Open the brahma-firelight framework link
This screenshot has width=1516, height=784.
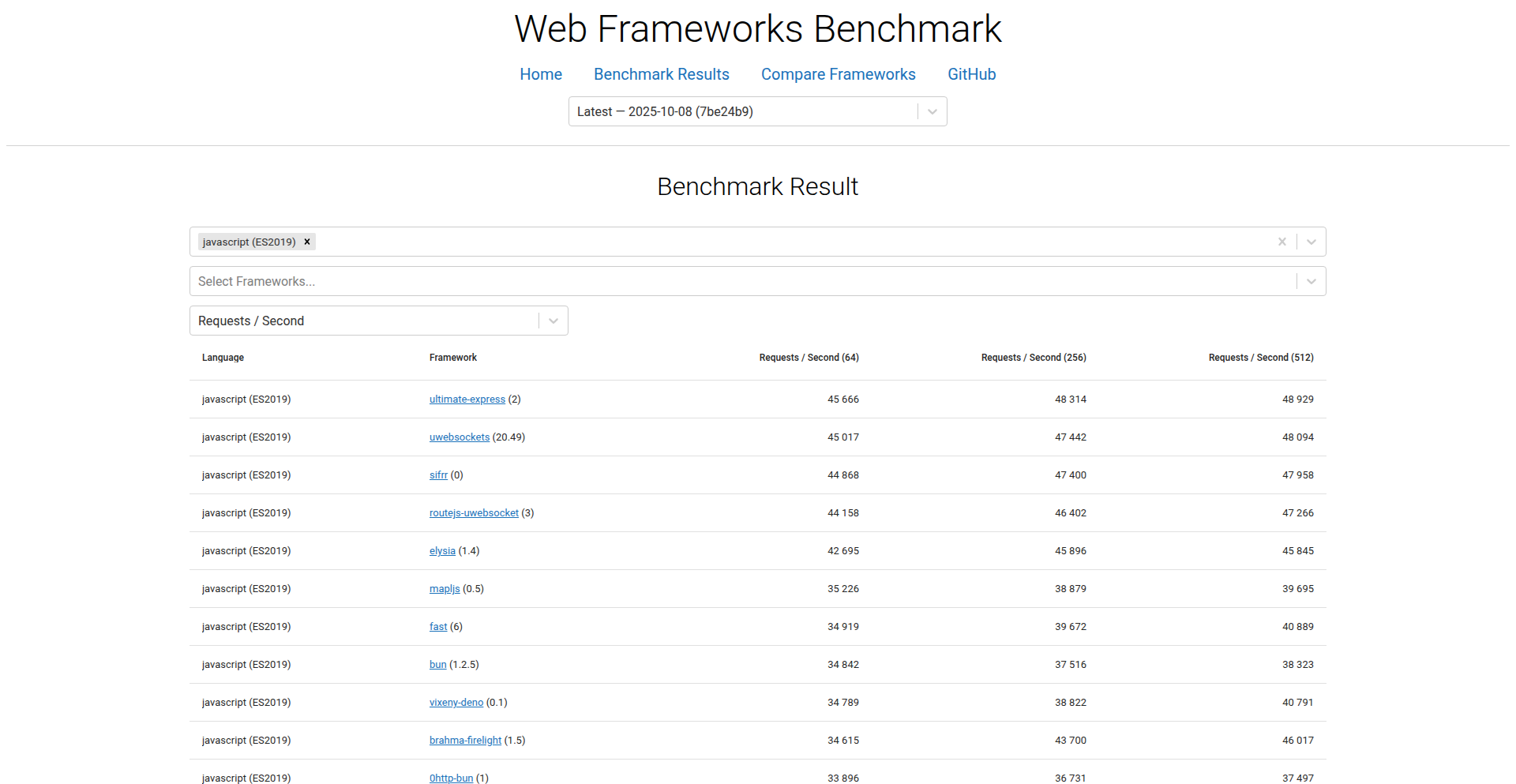[465, 741]
